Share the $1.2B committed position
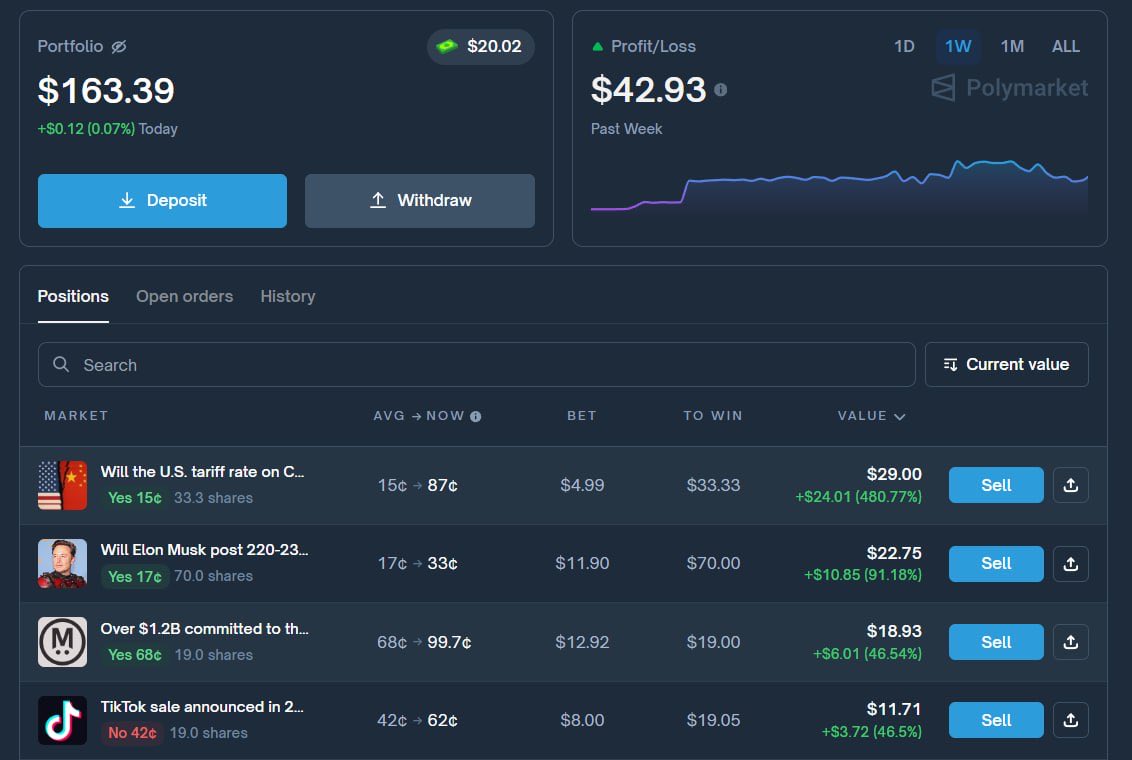The image size is (1132, 760). [1071, 642]
